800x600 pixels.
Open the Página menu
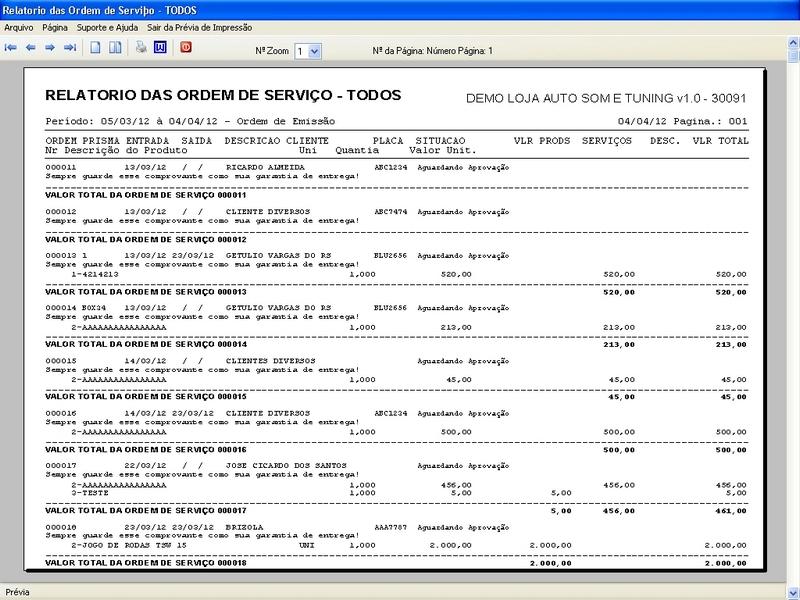point(55,28)
